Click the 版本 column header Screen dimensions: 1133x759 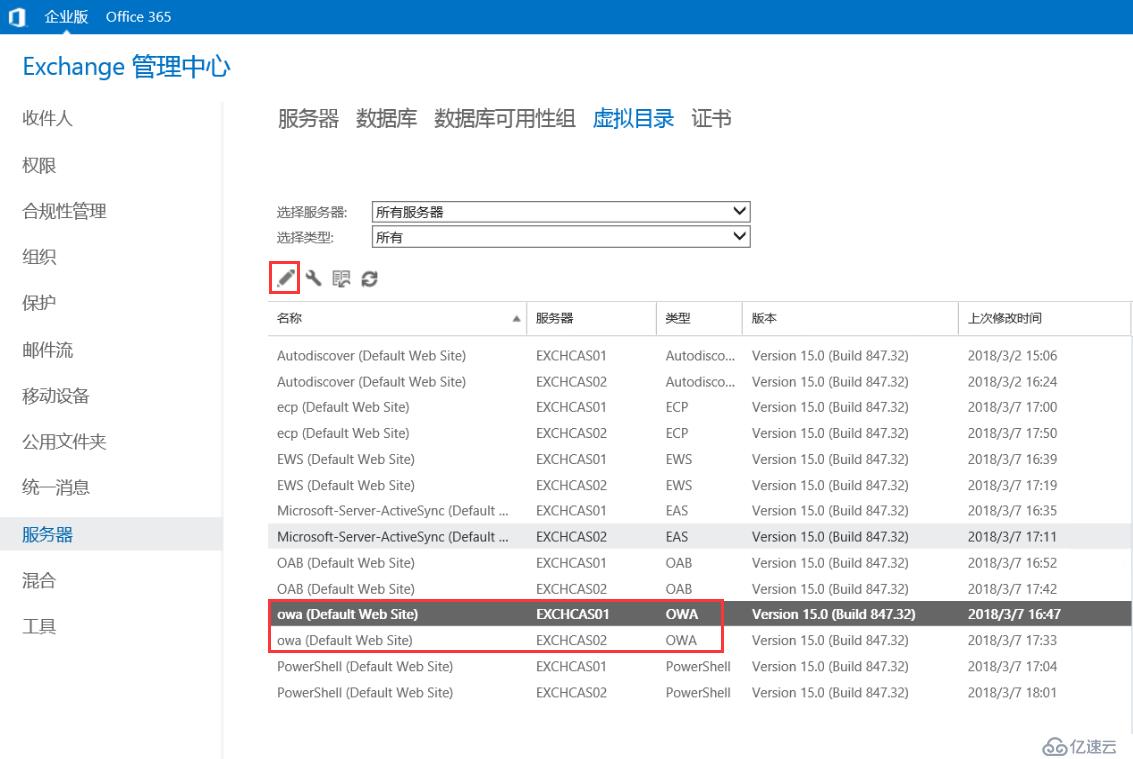pyautogui.click(x=850, y=318)
